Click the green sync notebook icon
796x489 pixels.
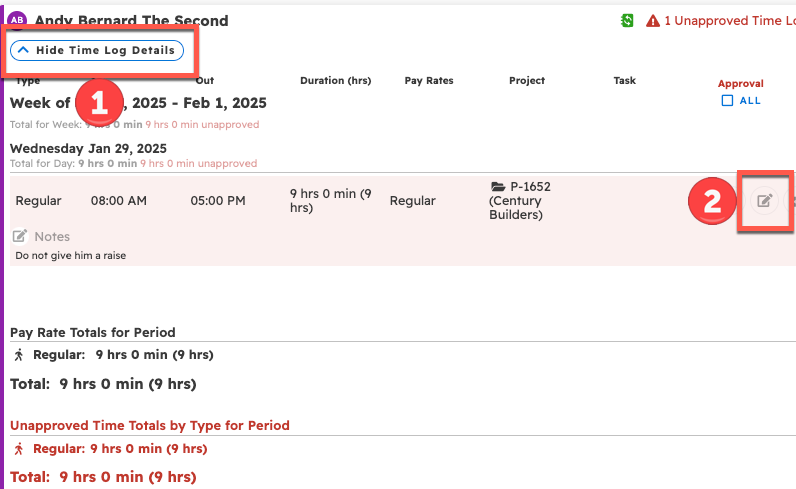click(x=627, y=21)
